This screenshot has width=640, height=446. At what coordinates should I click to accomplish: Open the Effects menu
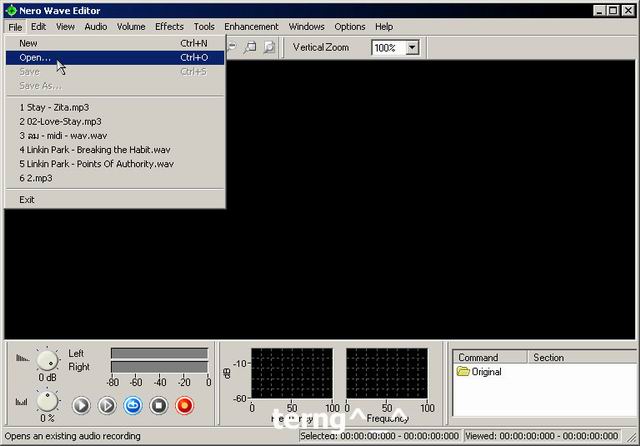point(169,27)
